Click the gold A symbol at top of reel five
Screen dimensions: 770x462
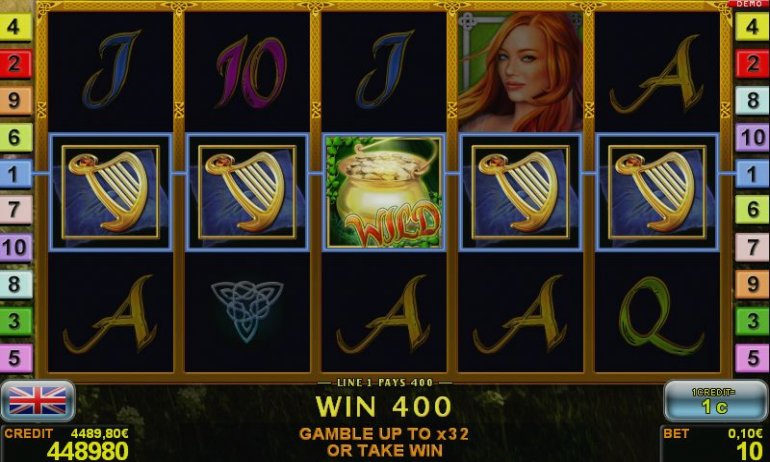[657, 74]
